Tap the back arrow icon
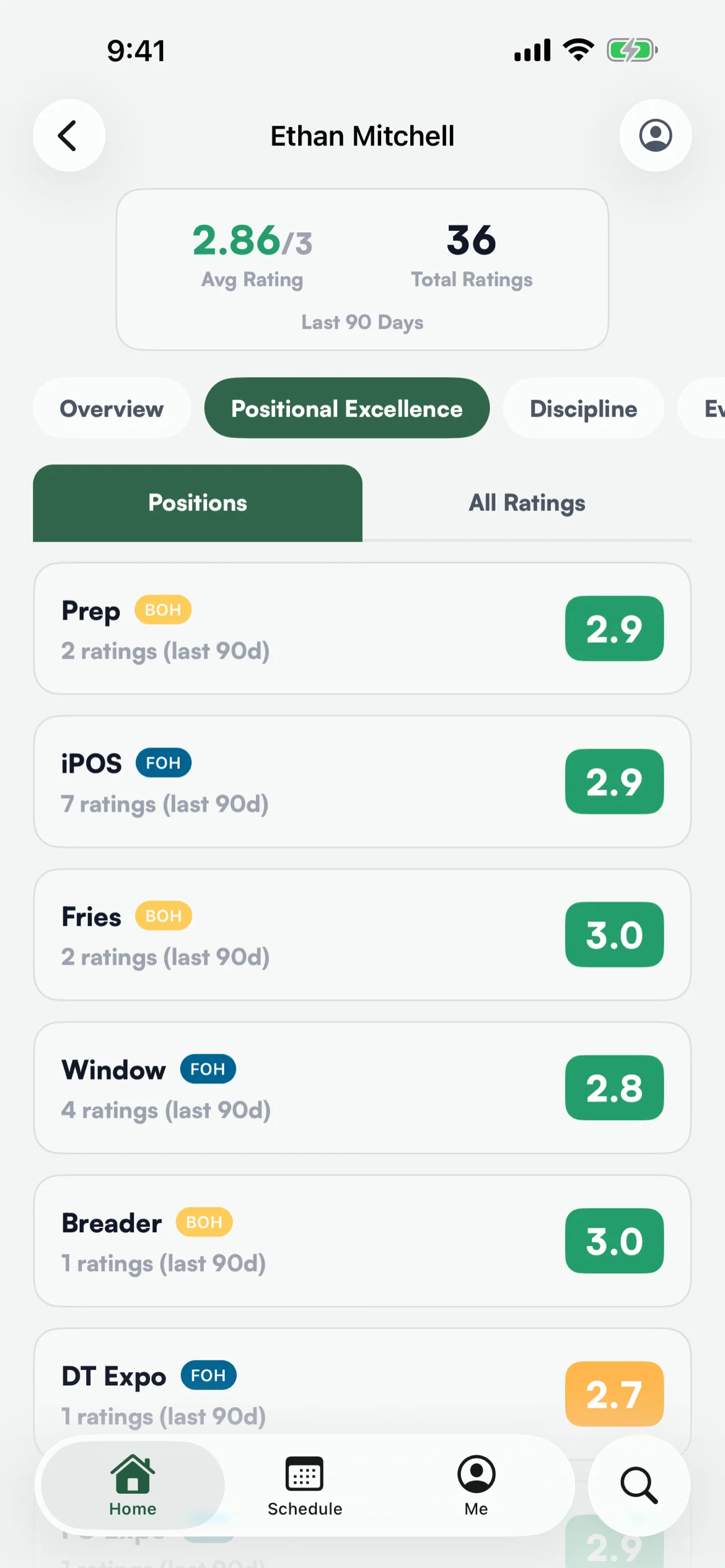Viewport: 725px width, 1568px height. 69,135
